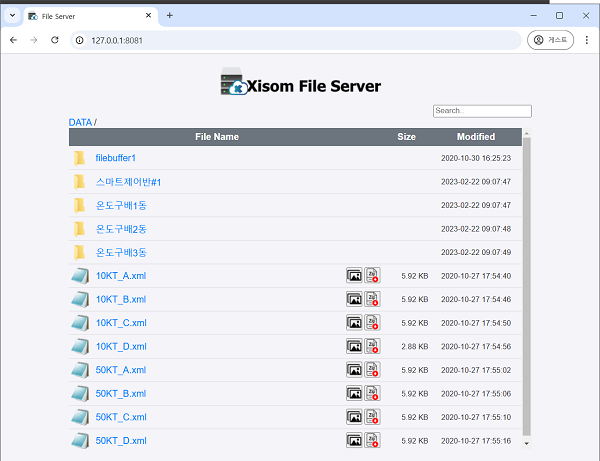The image size is (600, 461).
Task: Open the 스마트제어반#1 folder link
Action: tap(128, 182)
